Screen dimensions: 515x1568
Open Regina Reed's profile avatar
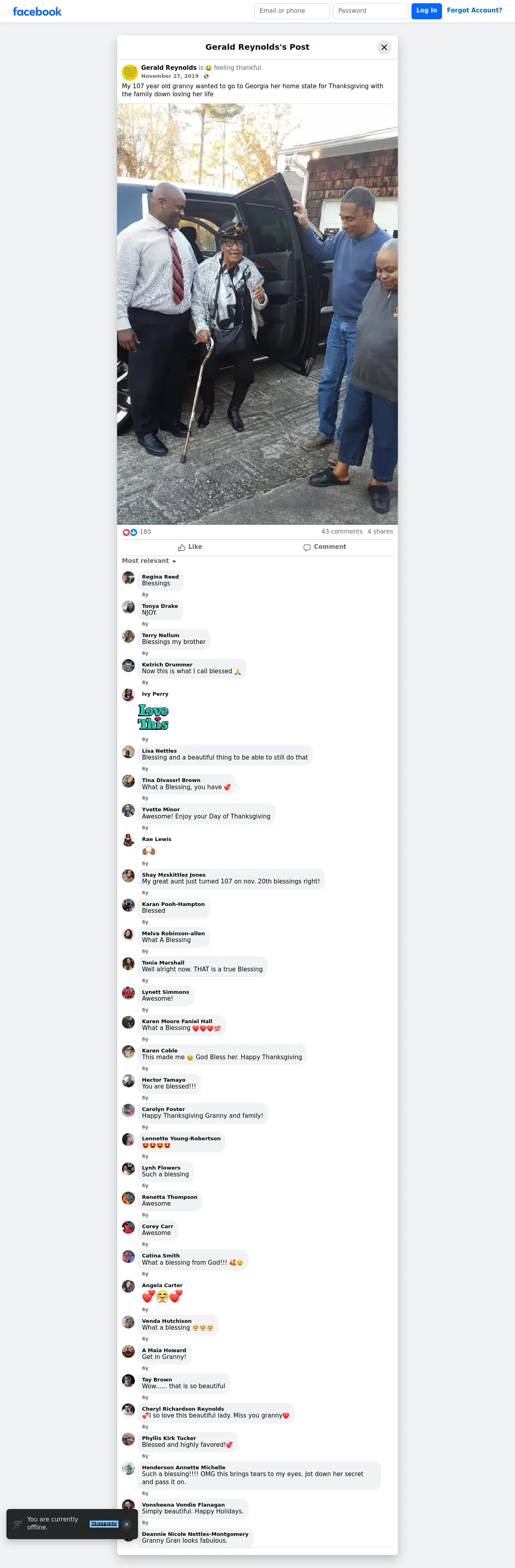pyautogui.click(x=128, y=578)
